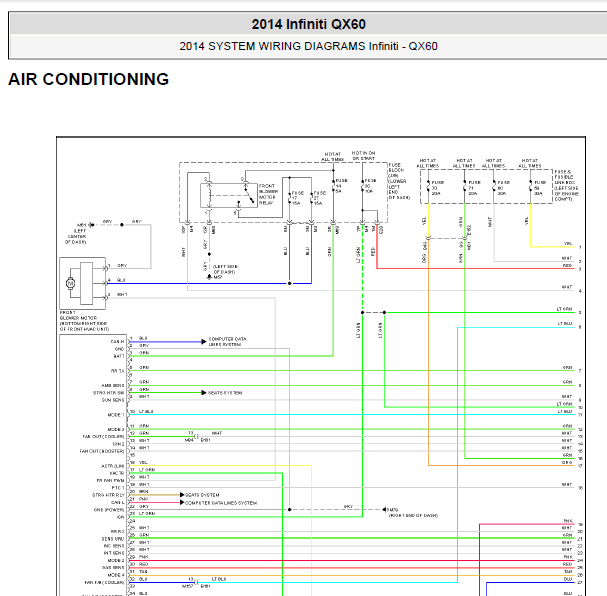Screen dimensions: 607x596
Task: Click 'SEATS SYSTEM' label on STRG HTR RLY wire
Action: [202, 495]
